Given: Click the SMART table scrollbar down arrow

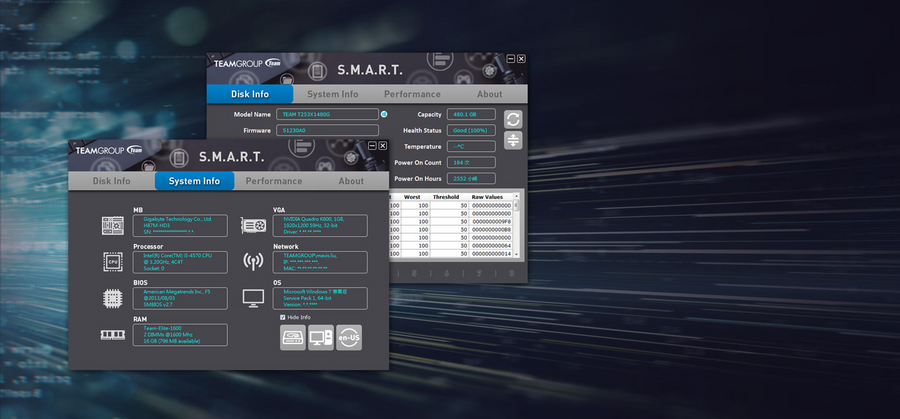Looking at the screenshot, I should [516, 254].
